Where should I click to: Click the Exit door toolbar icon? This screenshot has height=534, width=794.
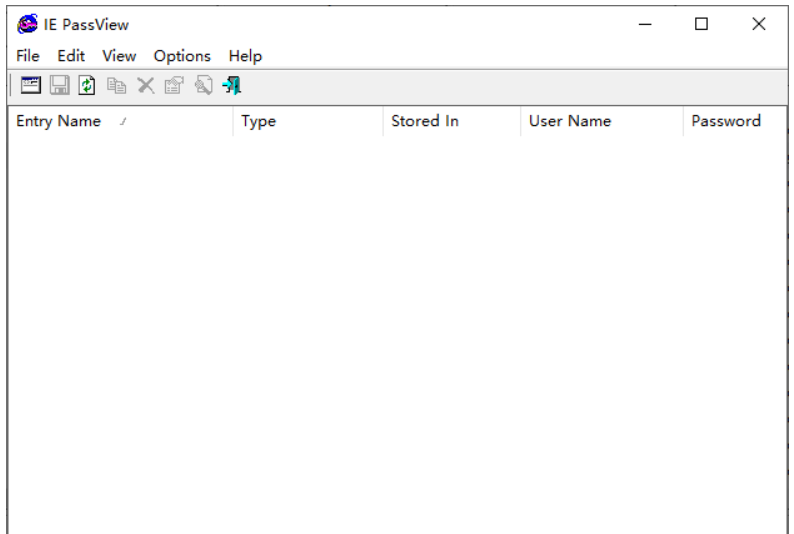[232, 86]
